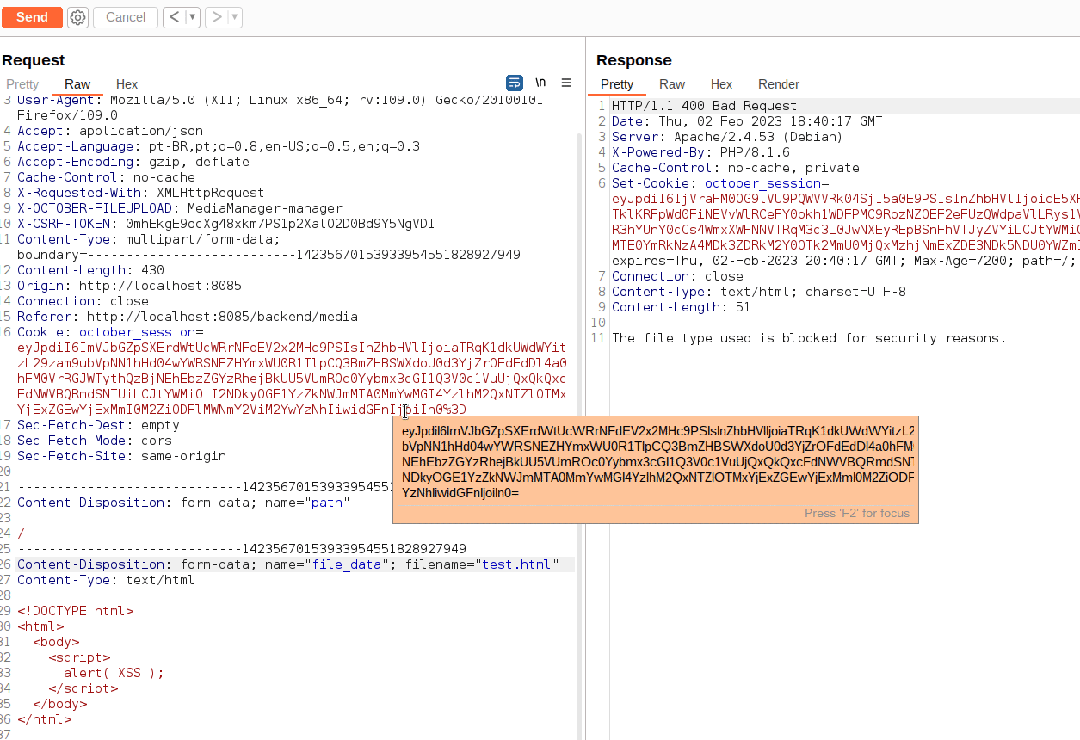
Task: Switch Response panel to Hex tab
Action: point(721,84)
